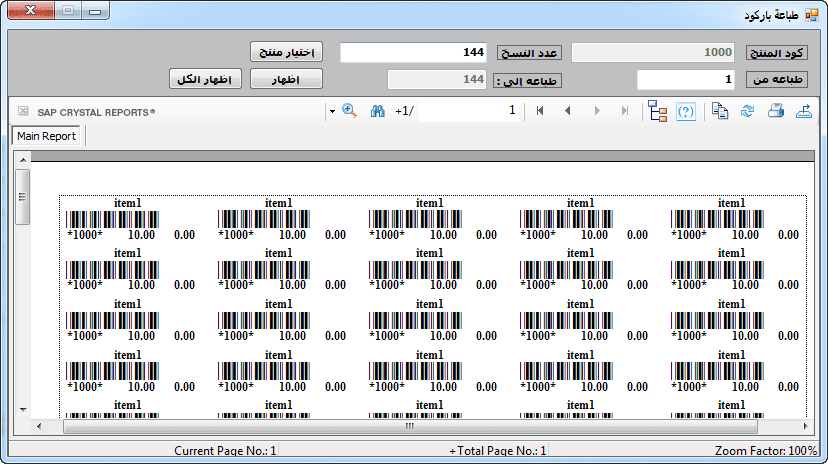Toggle the parameter panel button

pyautogui.click(x=686, y=111)
